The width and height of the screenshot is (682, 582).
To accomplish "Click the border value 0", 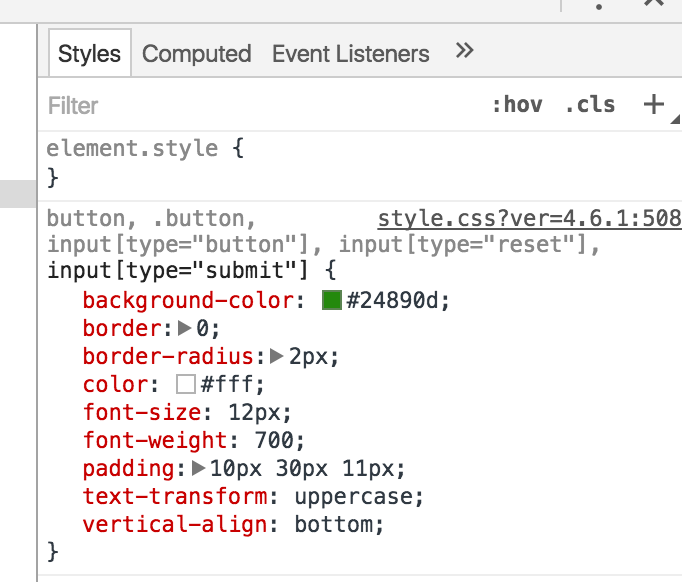I will tap(203, 328).
